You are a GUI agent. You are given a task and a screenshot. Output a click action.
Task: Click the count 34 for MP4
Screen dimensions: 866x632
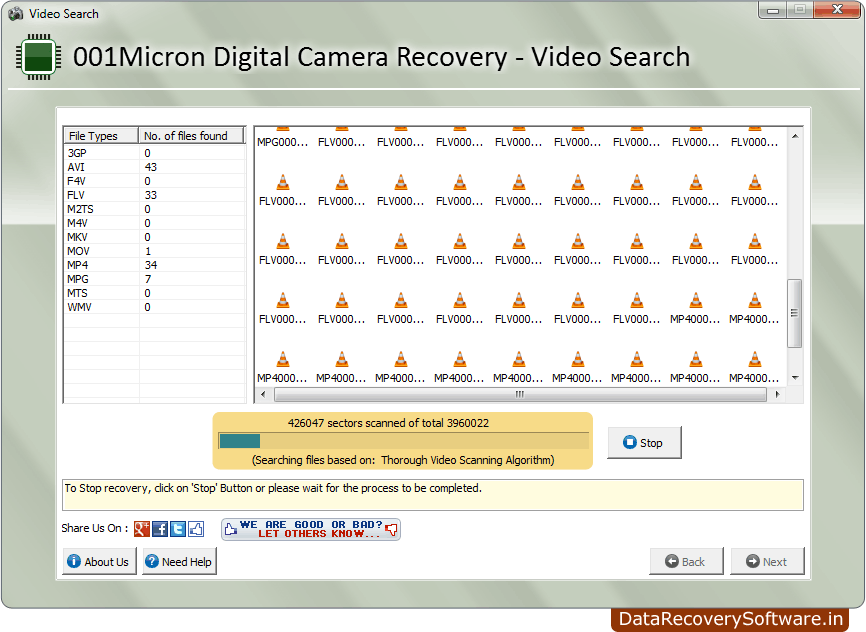(151, 265)
